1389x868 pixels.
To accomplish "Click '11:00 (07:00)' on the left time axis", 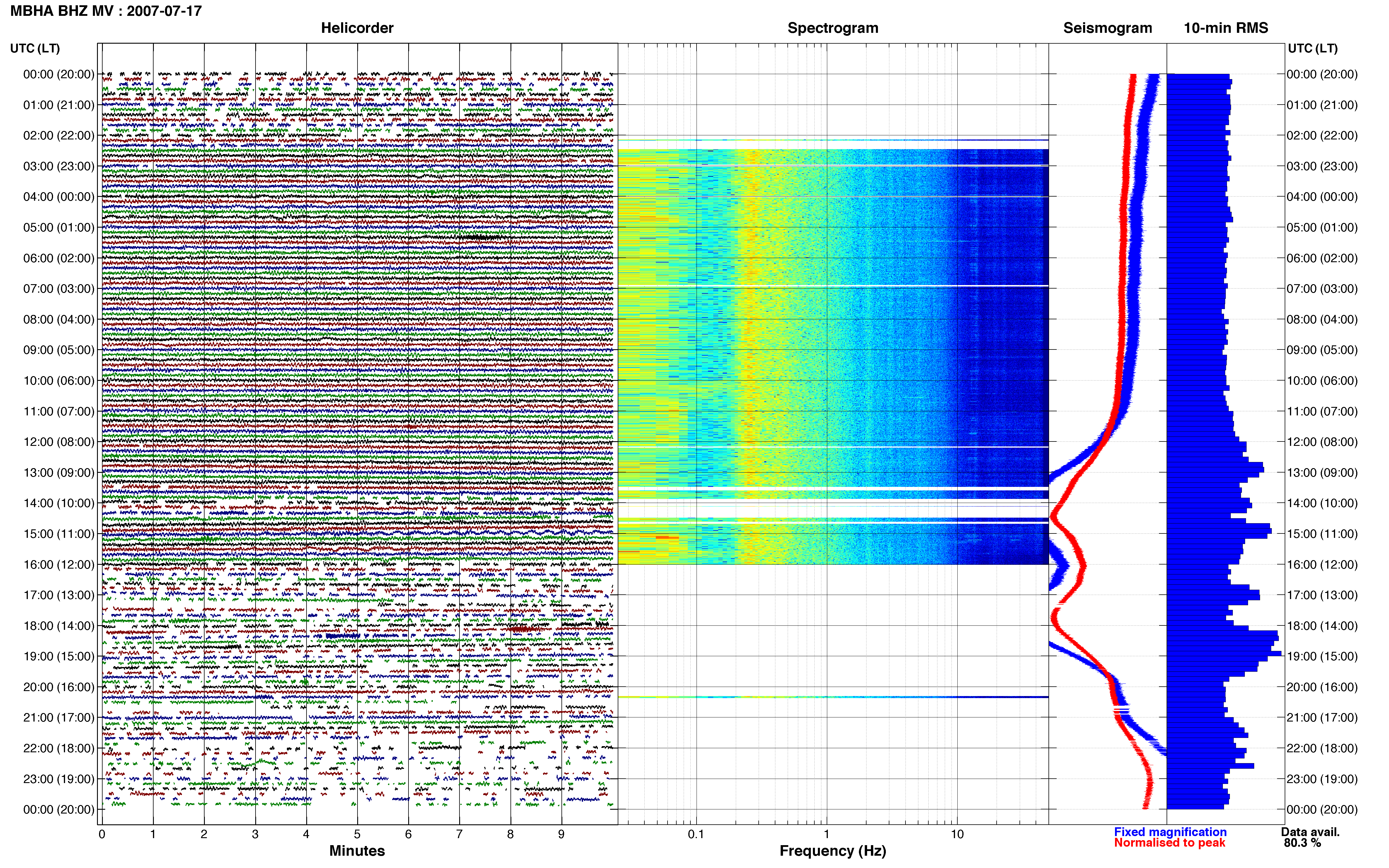I will 59,412.
